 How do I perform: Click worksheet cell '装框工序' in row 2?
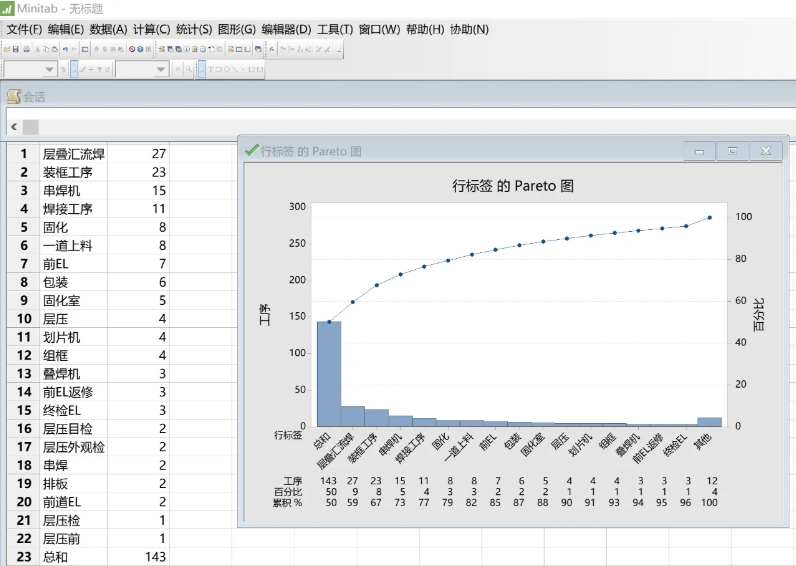tap(74, 172)
